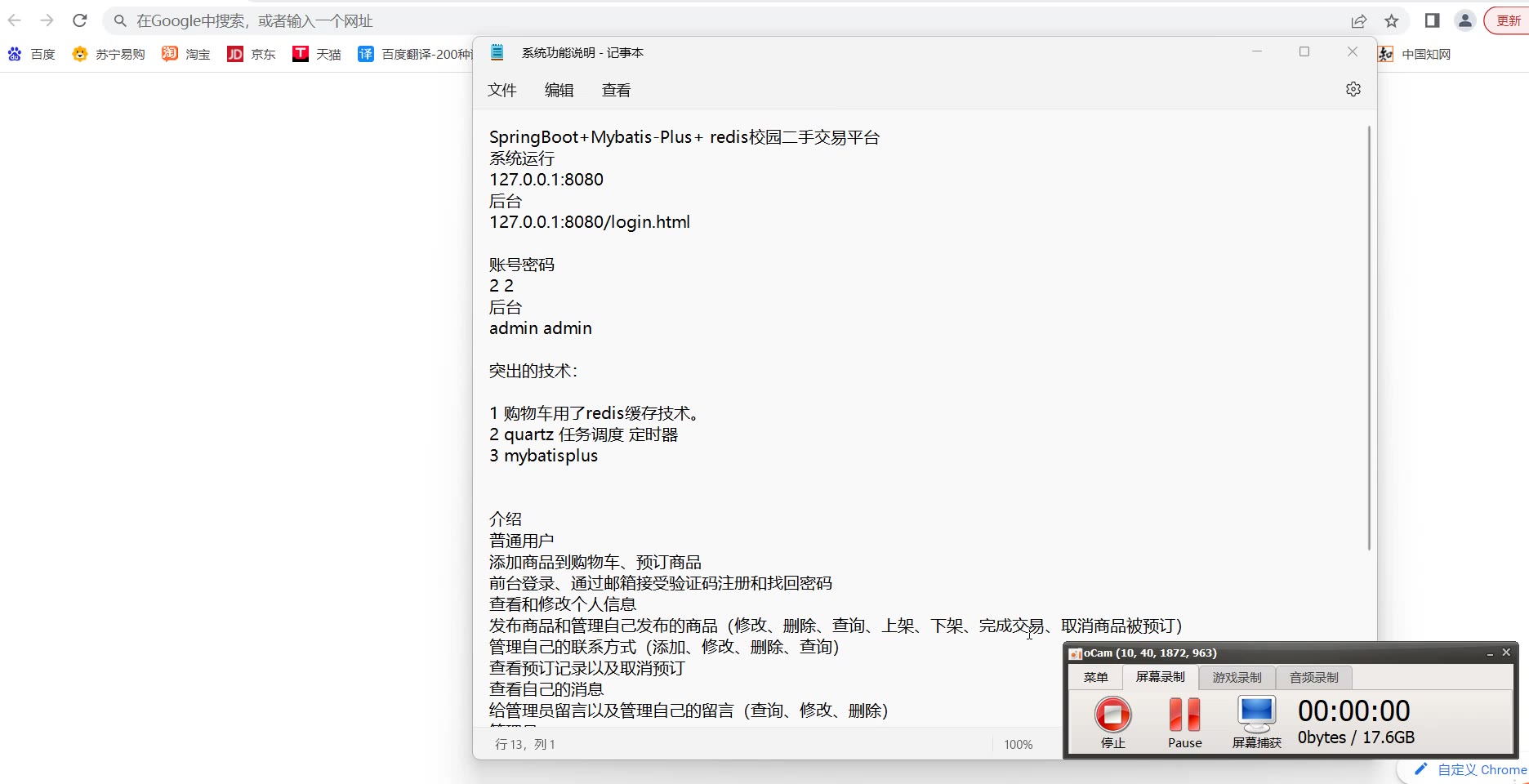Image resolution: width=1529 pixels, height=784 pixels.
Task: Click the line 2 quartz 任务调度 定时器
Action: [584, 434]
